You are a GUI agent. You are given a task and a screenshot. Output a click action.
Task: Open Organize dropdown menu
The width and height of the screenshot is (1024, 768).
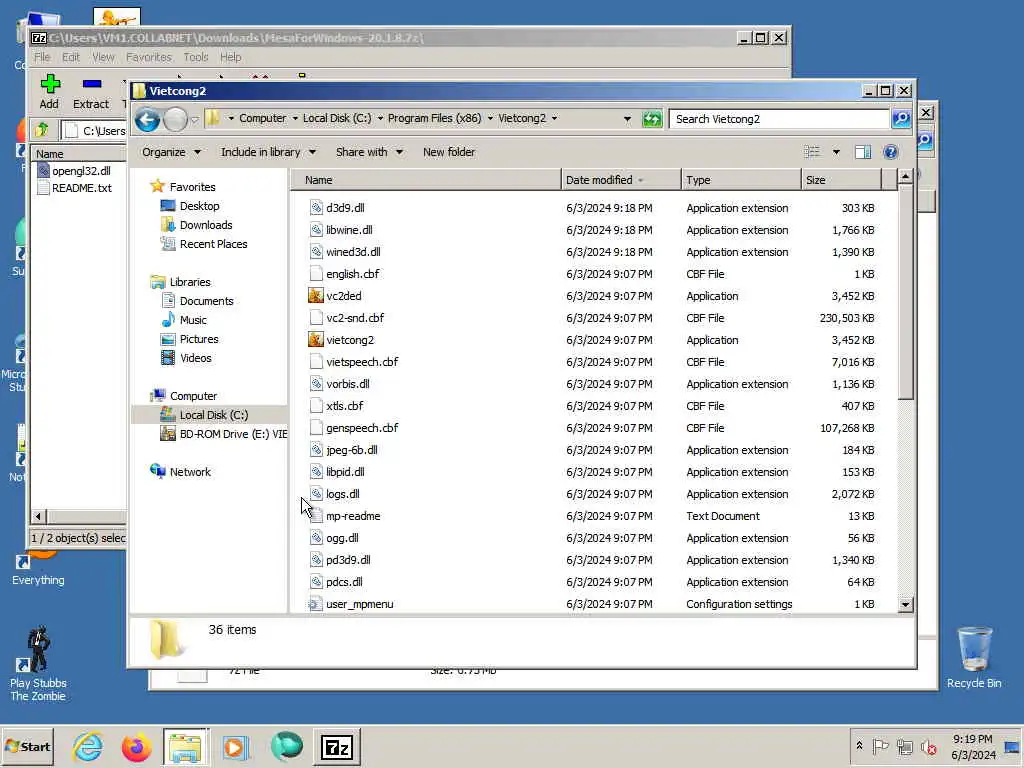171,152
